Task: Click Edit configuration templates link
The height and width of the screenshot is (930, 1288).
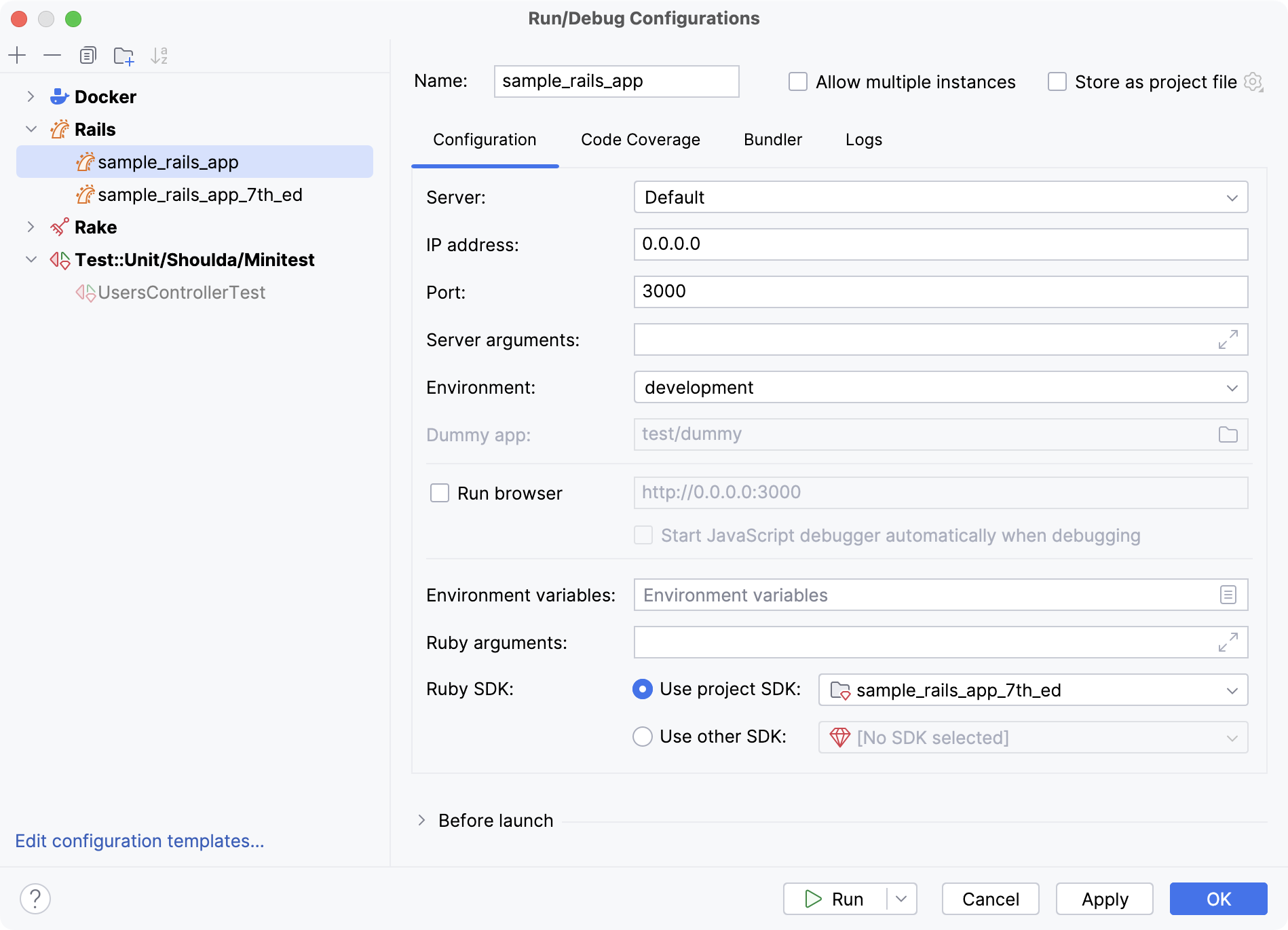Action: tap(140, 840)
